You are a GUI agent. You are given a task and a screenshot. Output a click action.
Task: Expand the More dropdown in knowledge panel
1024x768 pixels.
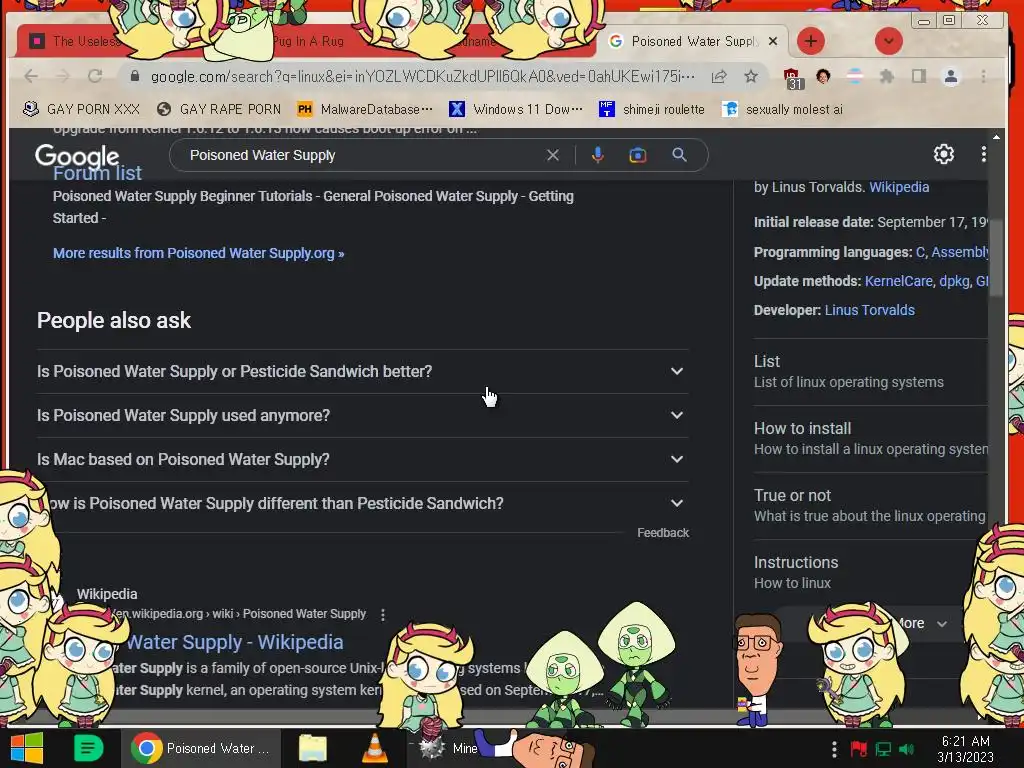pos(922,624)
